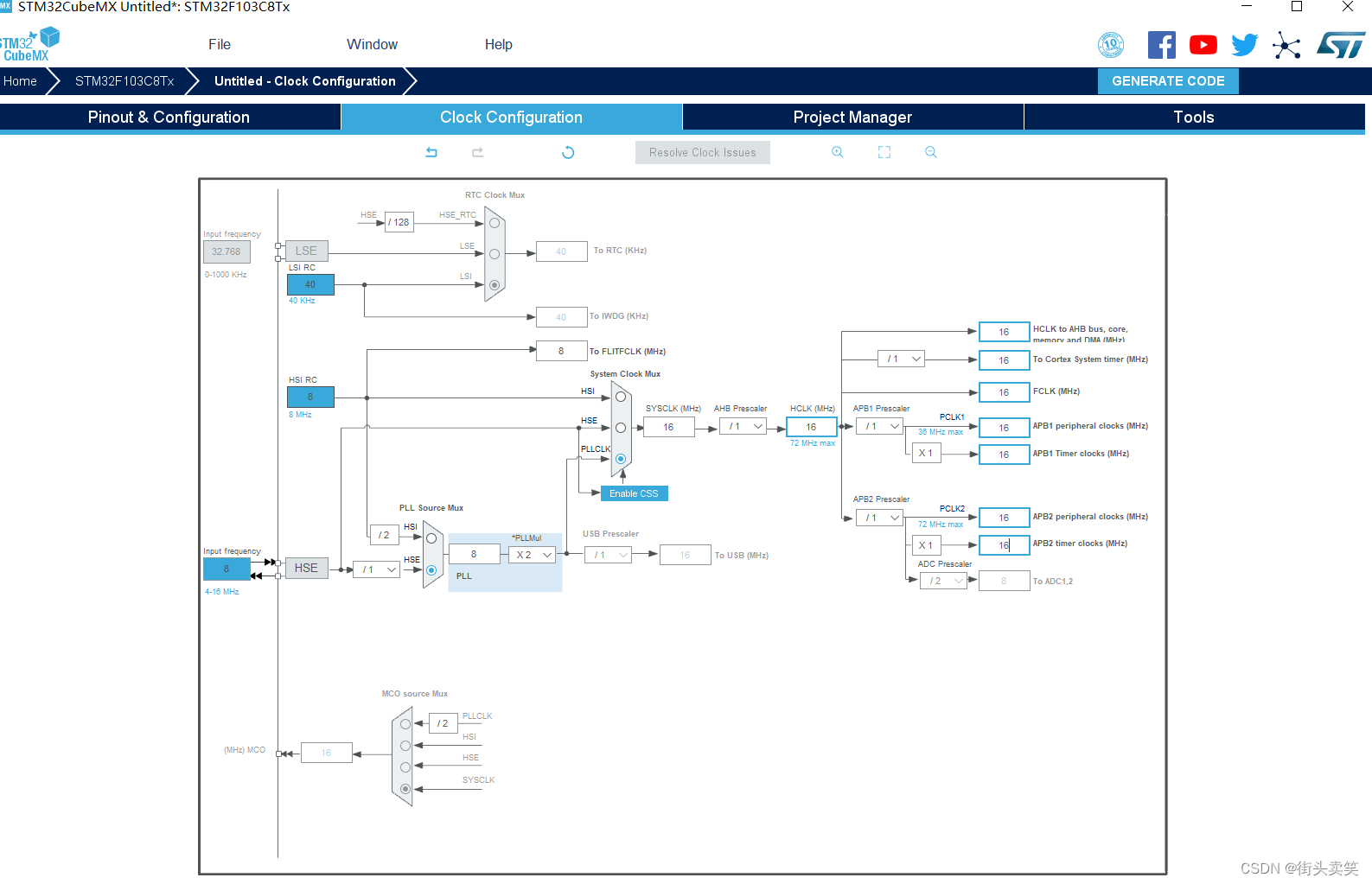Click the APB2 timer clocks value field
The height and width of the screenshot is (884, 1372).
[1004, 545]
